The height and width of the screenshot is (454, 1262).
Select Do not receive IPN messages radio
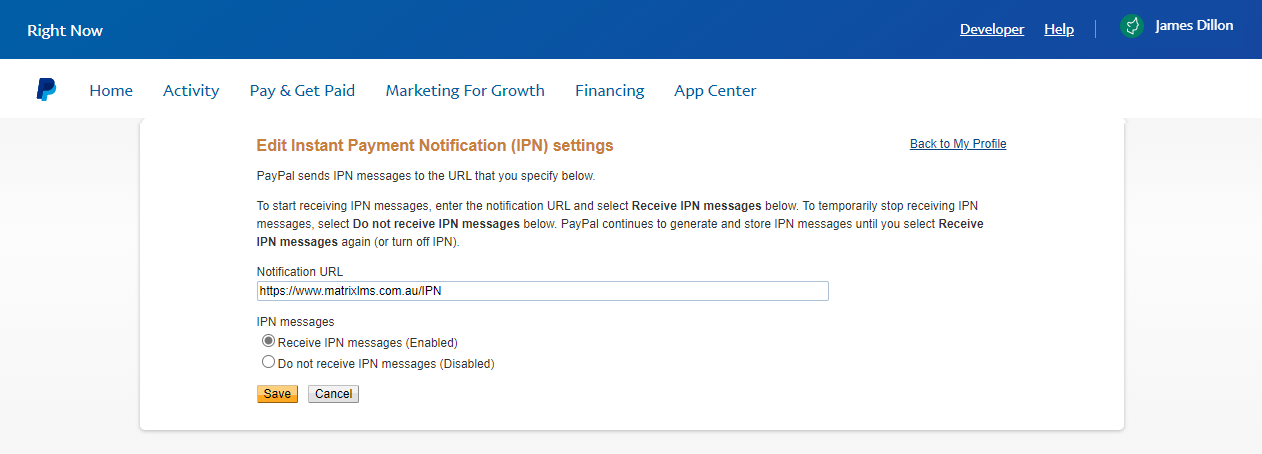coord(268,362)
